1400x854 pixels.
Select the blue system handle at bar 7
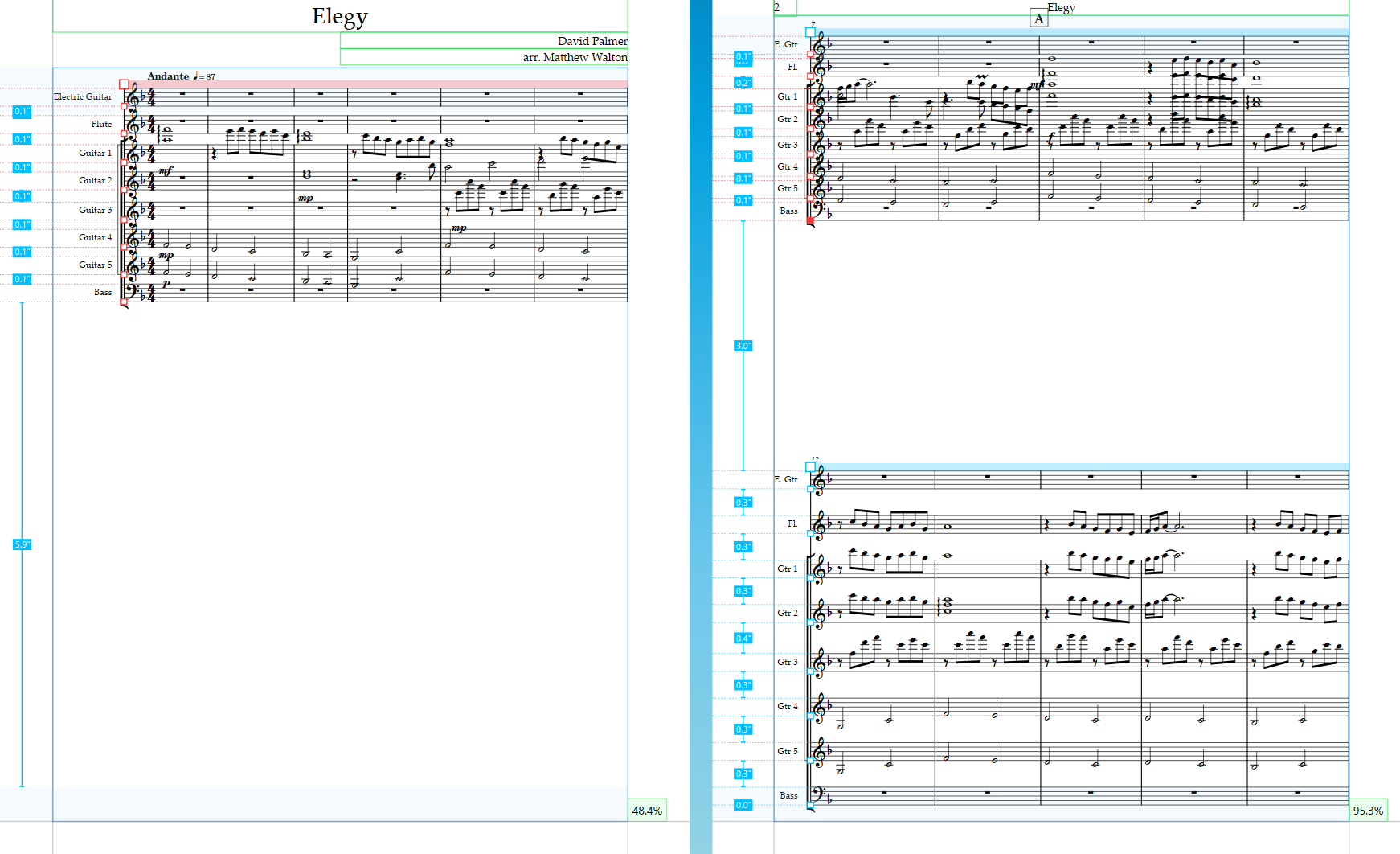click(x=810, y=33)
